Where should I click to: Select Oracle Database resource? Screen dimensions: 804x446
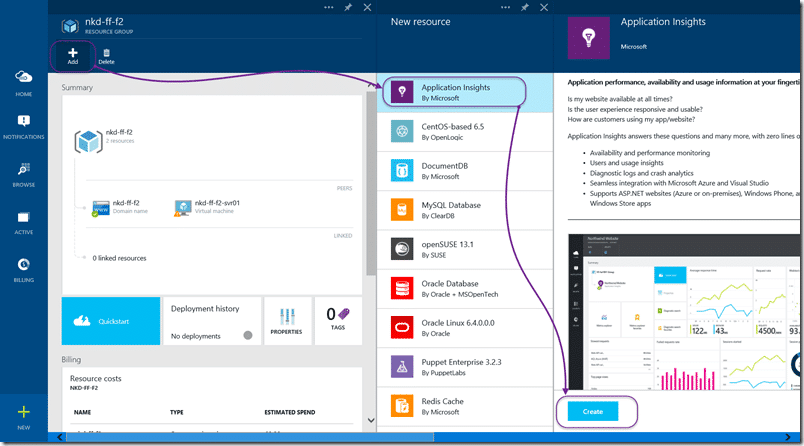(x=465, y=289)
